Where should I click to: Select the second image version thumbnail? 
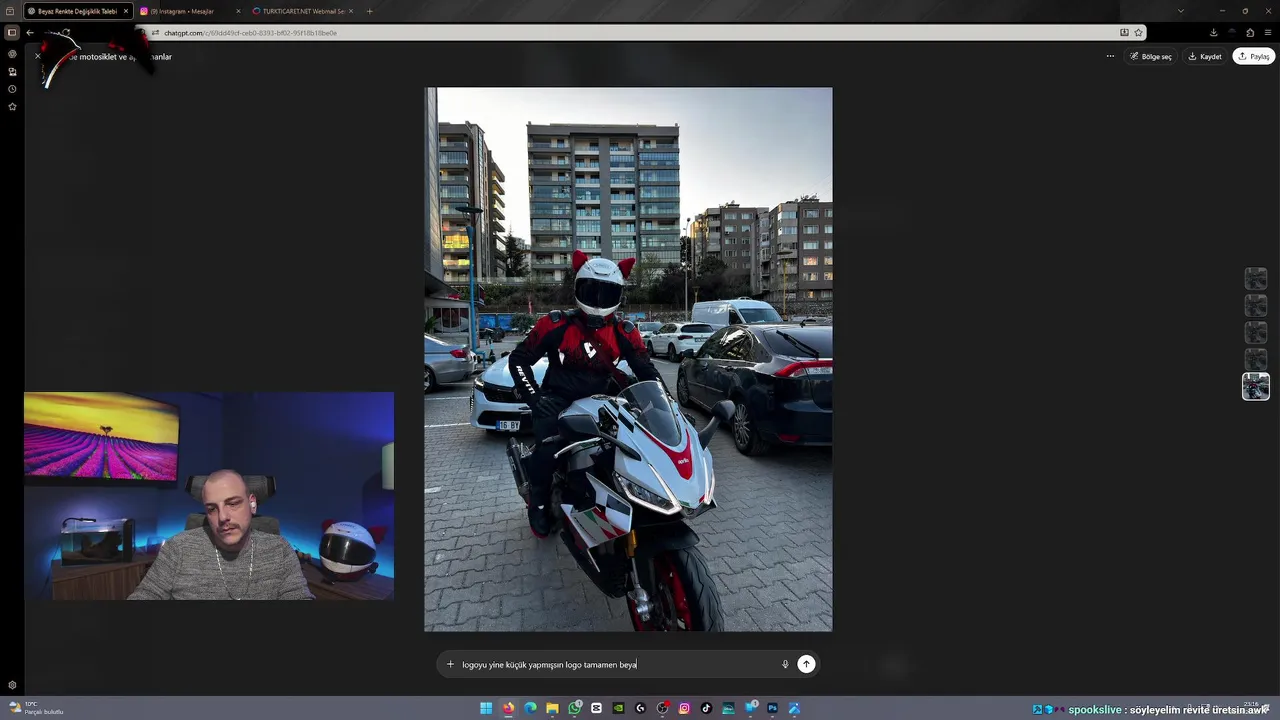click(x=1255, y=305)
